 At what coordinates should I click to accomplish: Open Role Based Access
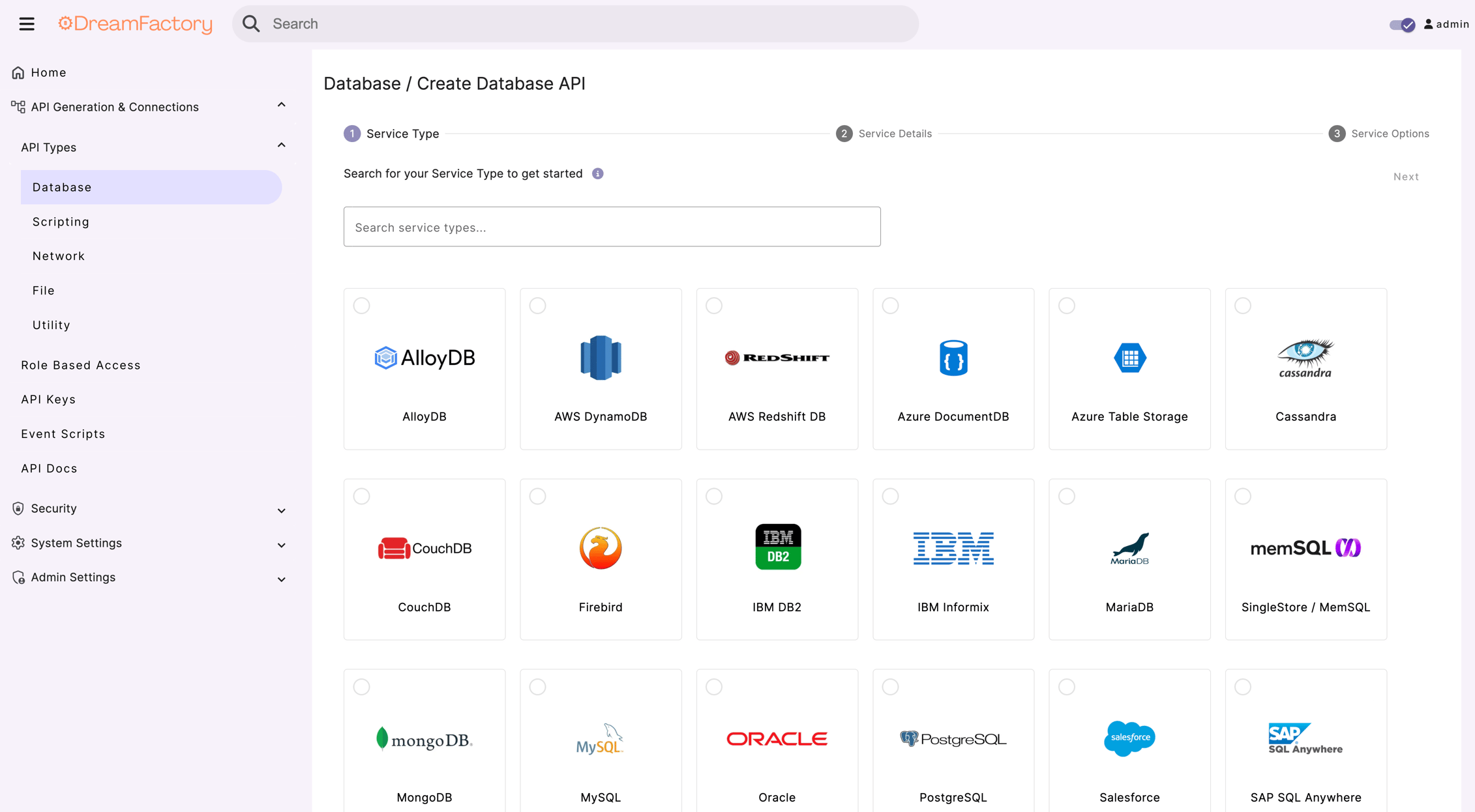(x=80, y=365)
